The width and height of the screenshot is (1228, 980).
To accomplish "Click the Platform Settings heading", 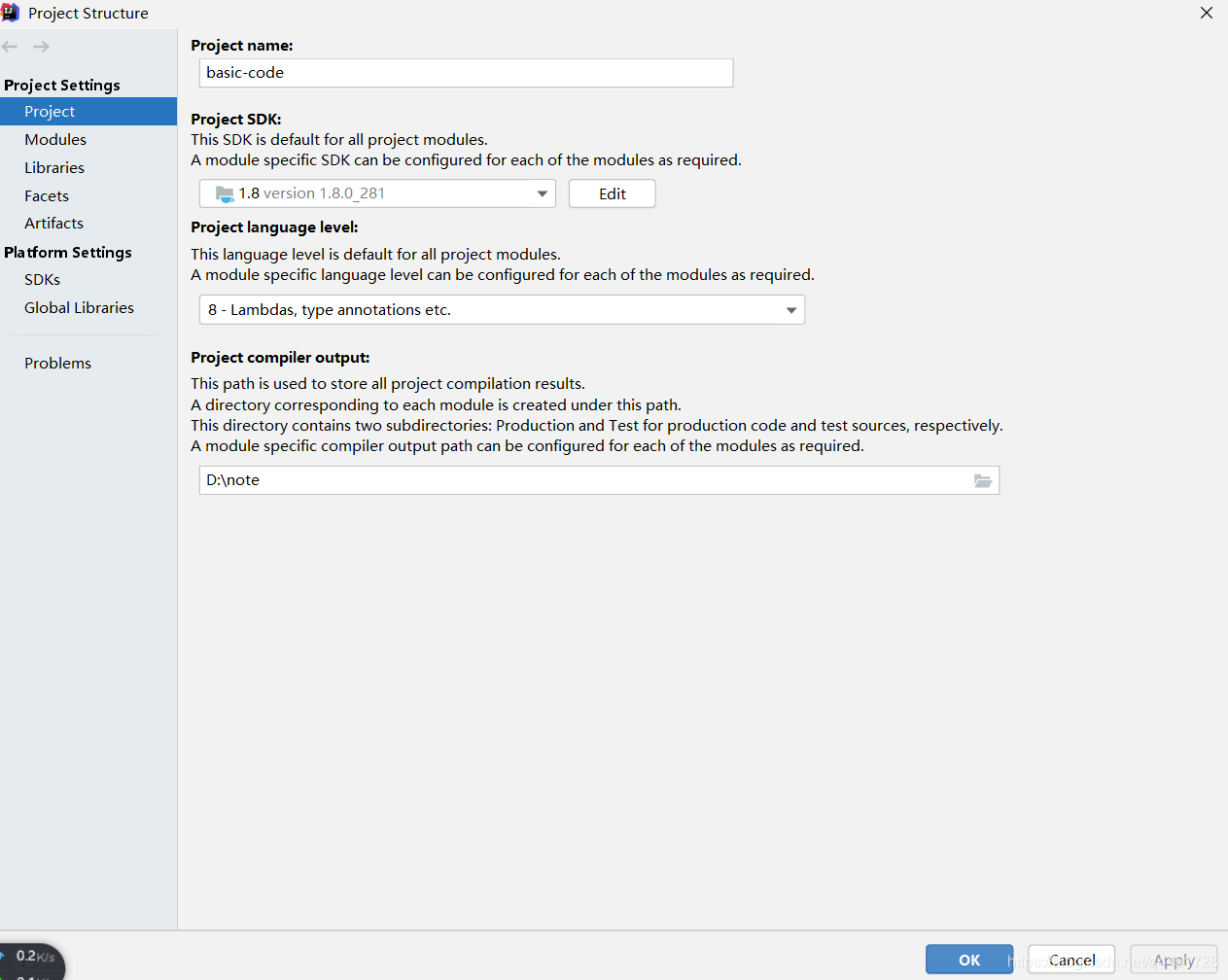I will [68, 252].
